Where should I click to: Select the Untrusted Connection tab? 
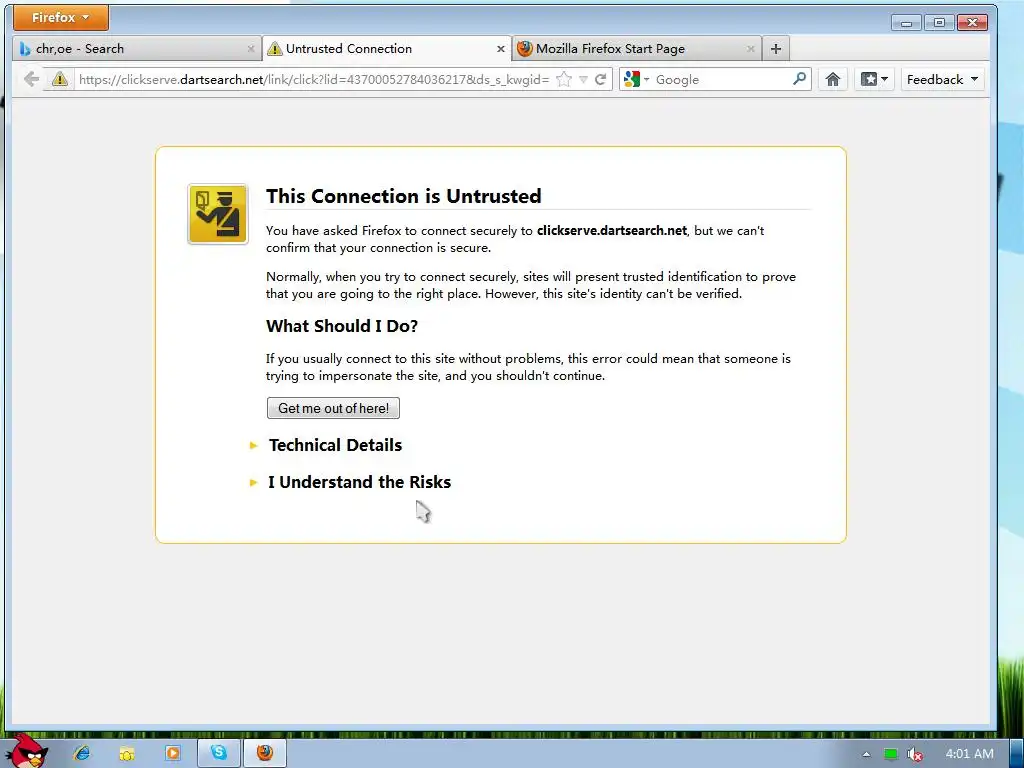387,48
